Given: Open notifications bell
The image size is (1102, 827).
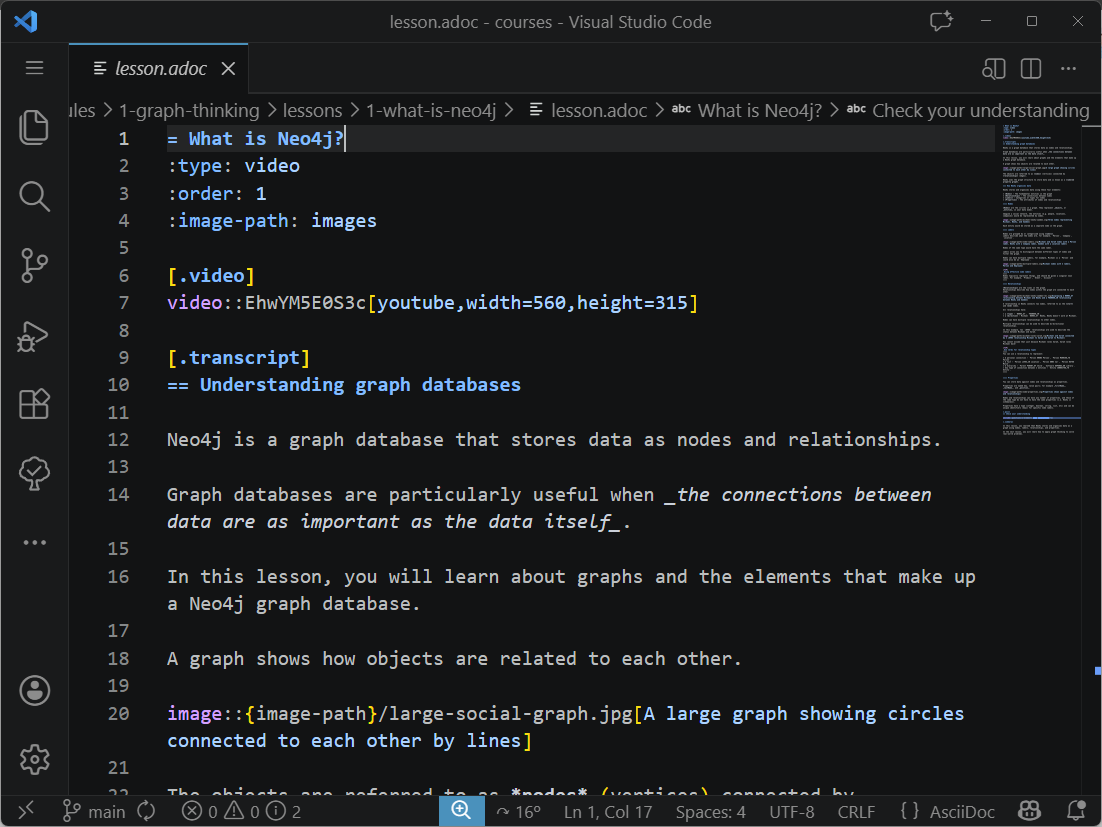Looking at the screenshot, I should coord(1076,812).
